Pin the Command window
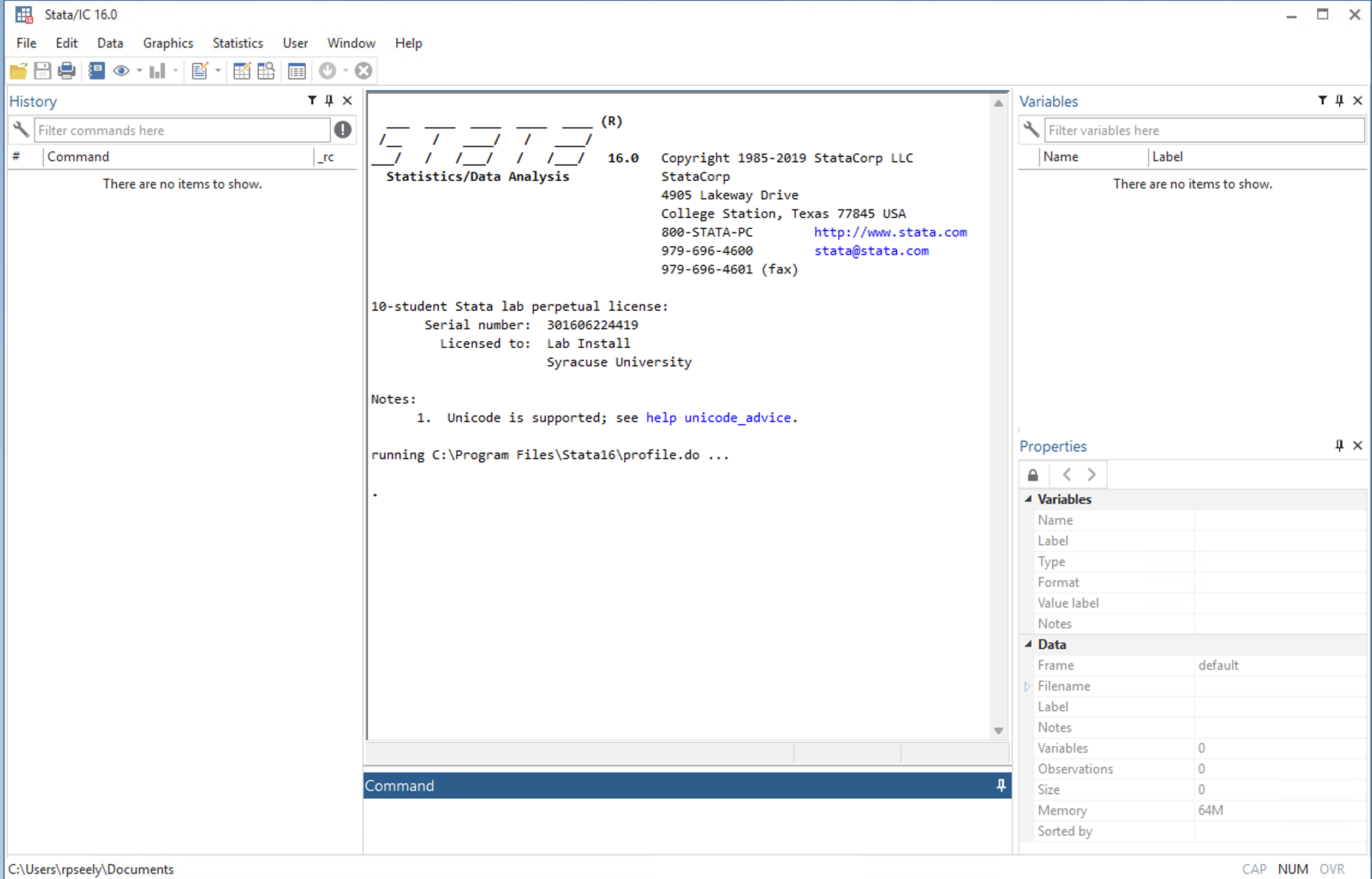1372x879 pixels. click(1000, 786)
